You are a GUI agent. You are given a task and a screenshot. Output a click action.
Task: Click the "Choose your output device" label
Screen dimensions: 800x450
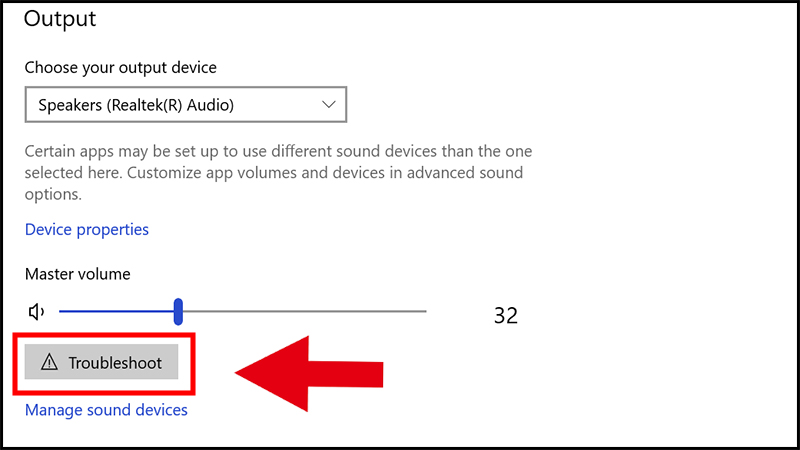pos(120,68)
